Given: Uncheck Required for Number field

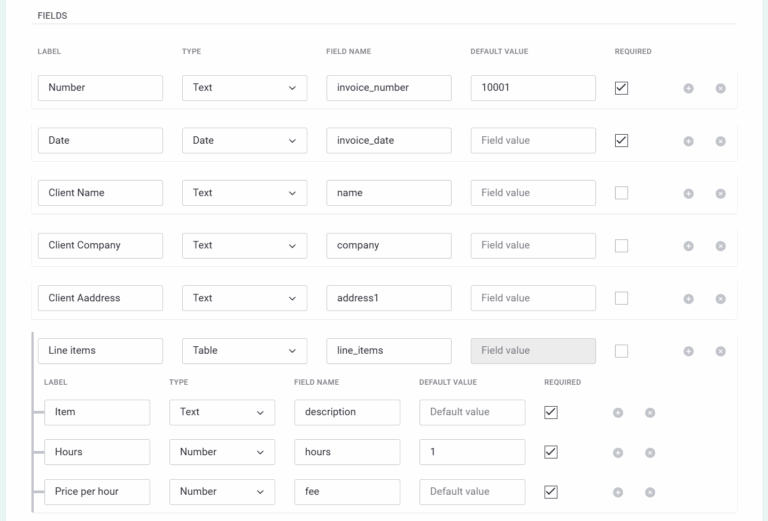Looking at the screenshot, I should tap(621, 88).
